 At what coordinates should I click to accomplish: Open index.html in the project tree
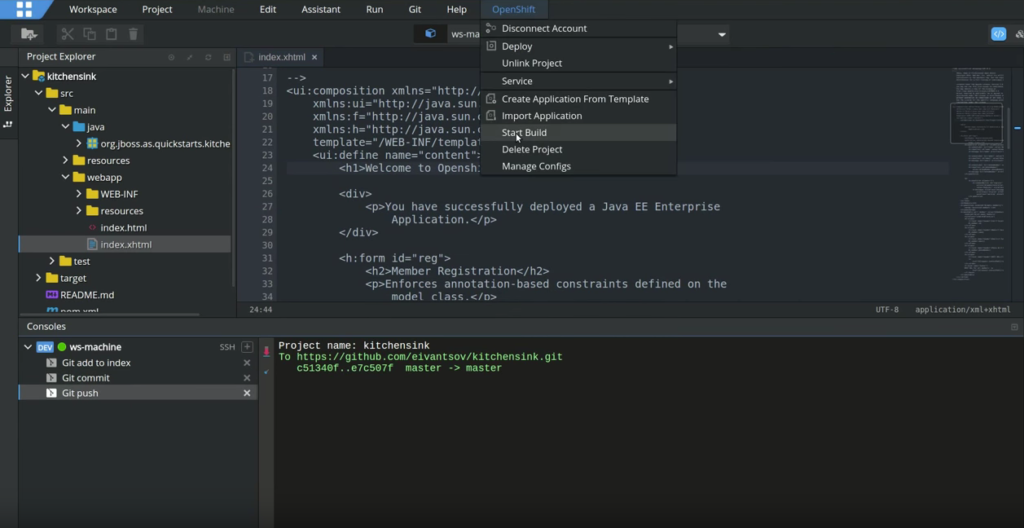click(x=123, y=228)
